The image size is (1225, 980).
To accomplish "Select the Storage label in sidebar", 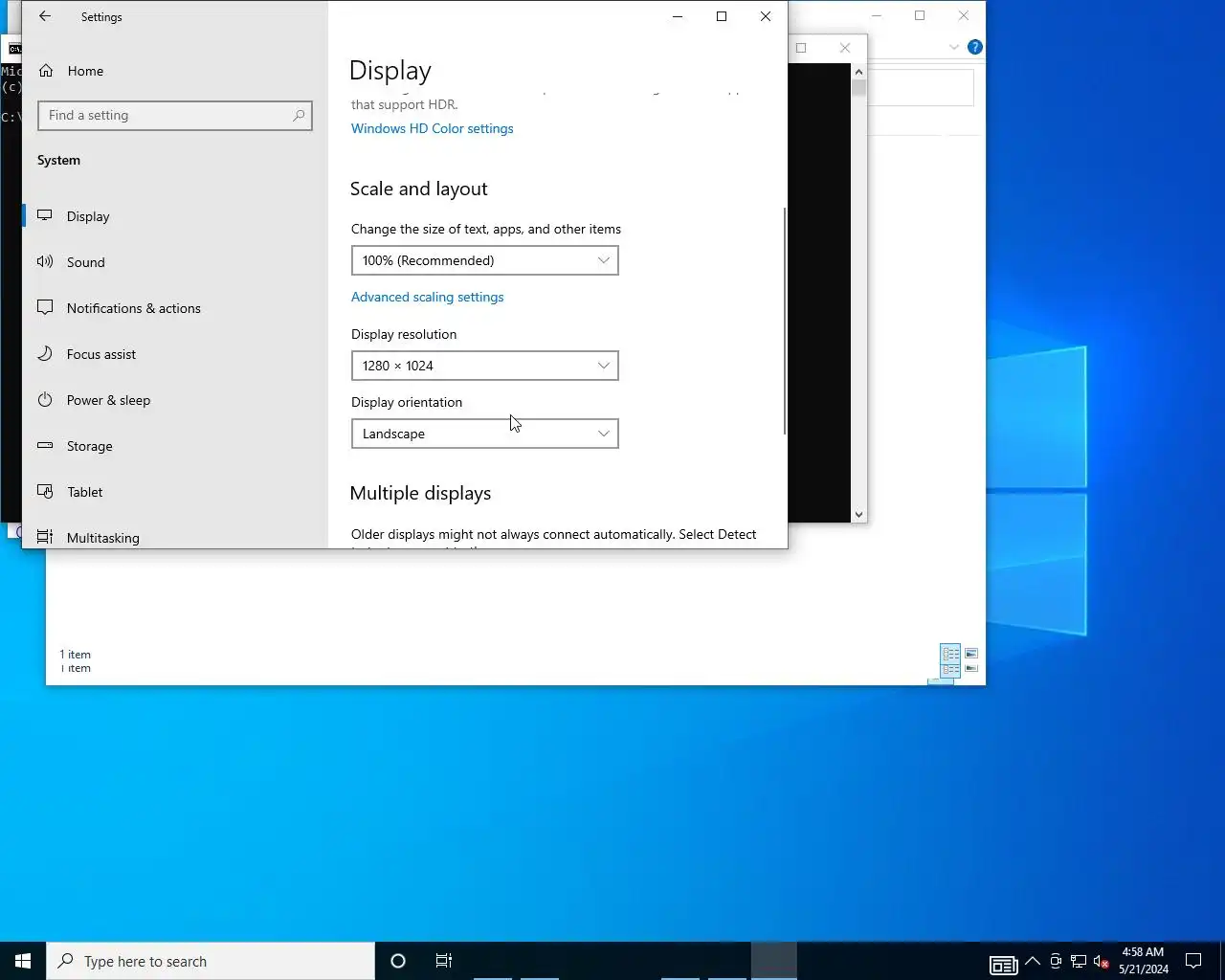I will point(90,446).
